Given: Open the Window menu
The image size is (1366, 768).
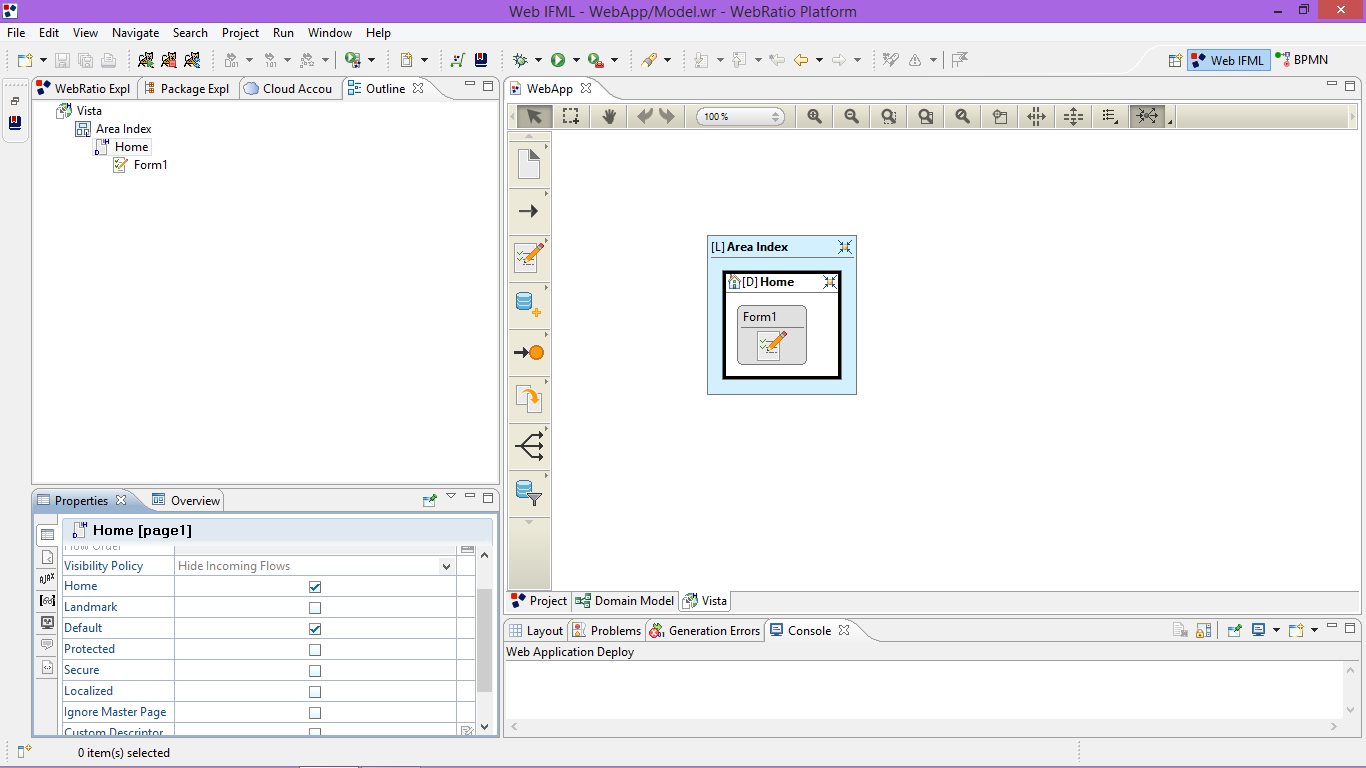Looking at the screenshot, I should 329,33.
